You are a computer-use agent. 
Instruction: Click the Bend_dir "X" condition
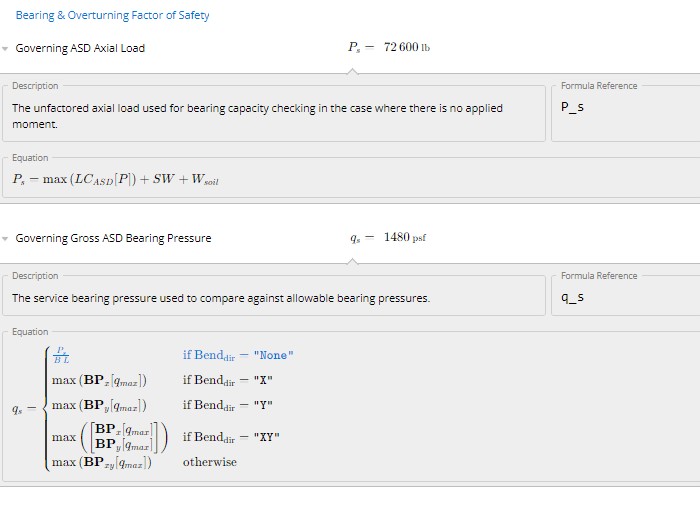tap(227, 380)
